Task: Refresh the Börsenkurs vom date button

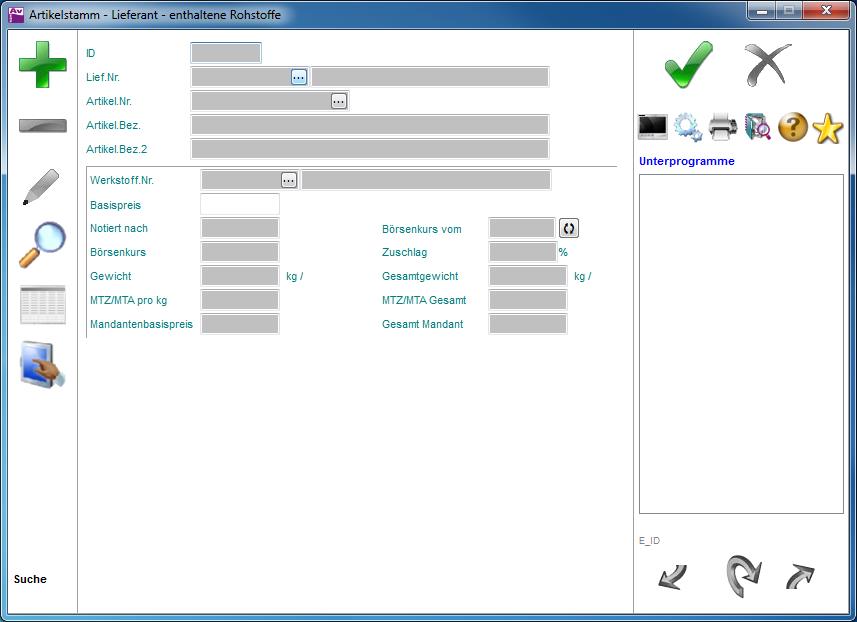Action: tap(569, 229)
